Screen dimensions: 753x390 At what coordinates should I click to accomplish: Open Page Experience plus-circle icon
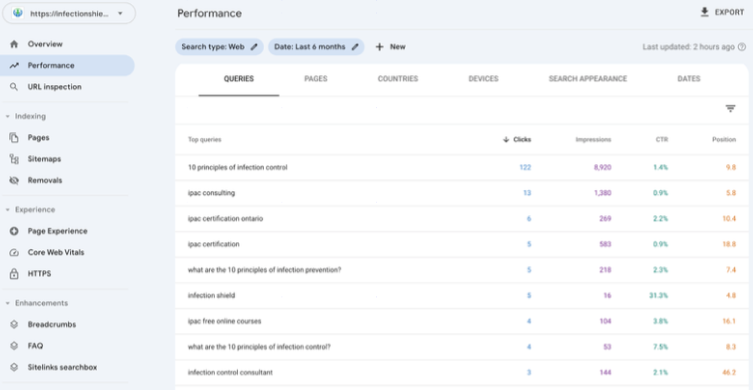[14, 231]
